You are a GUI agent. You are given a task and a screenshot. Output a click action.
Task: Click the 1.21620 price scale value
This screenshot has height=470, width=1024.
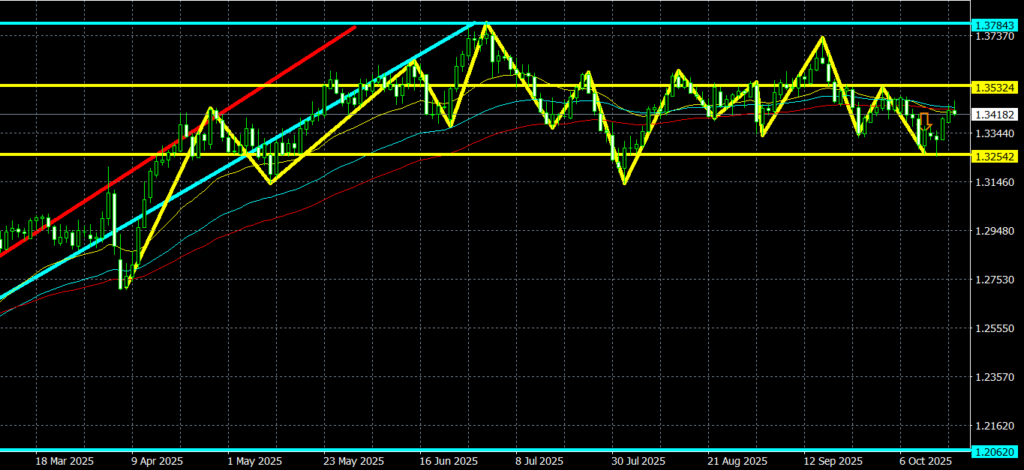pyautogui.click(x=995, y=427)
